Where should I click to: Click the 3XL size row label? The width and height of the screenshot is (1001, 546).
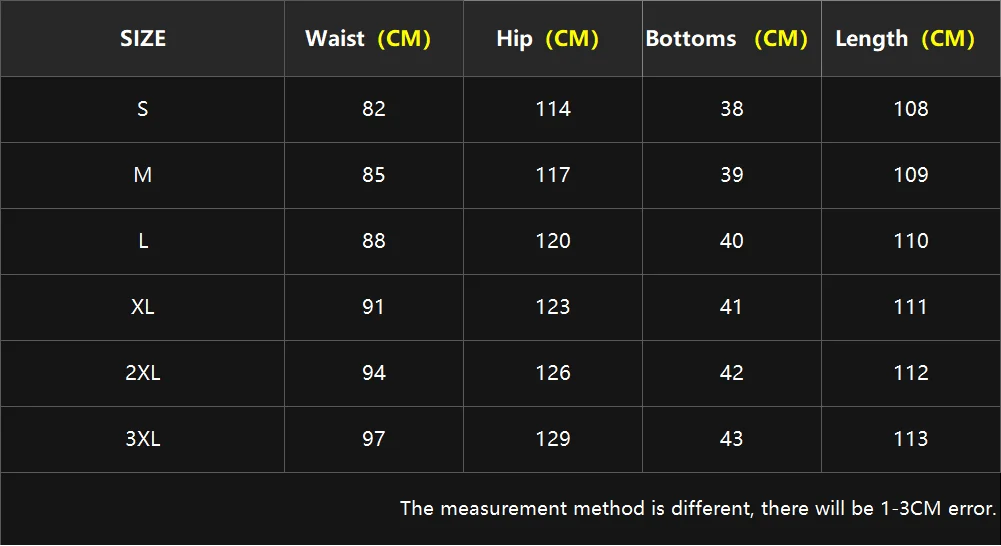143,439
